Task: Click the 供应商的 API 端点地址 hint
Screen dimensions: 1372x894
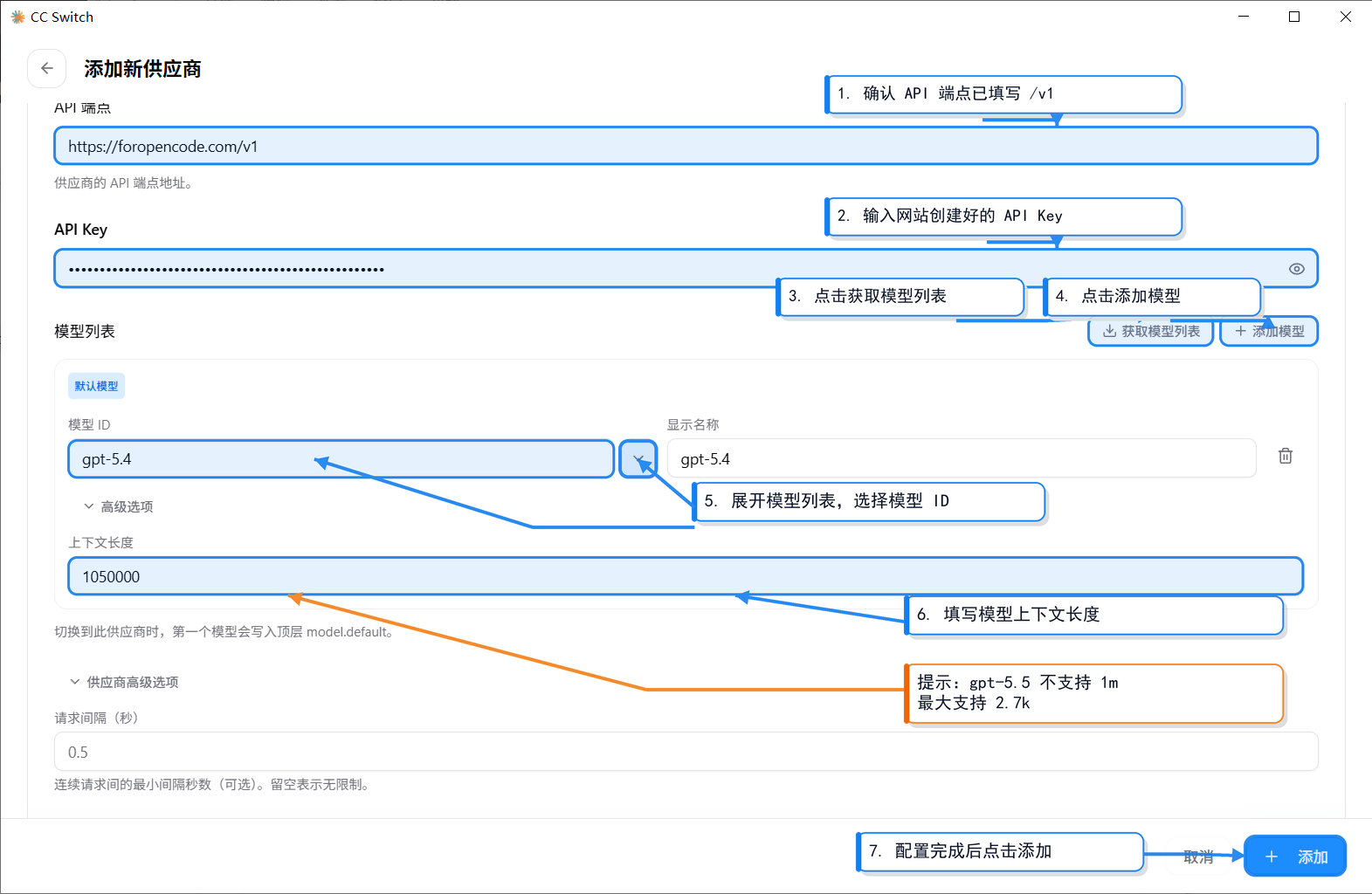Action: click(x=123, y=182)
